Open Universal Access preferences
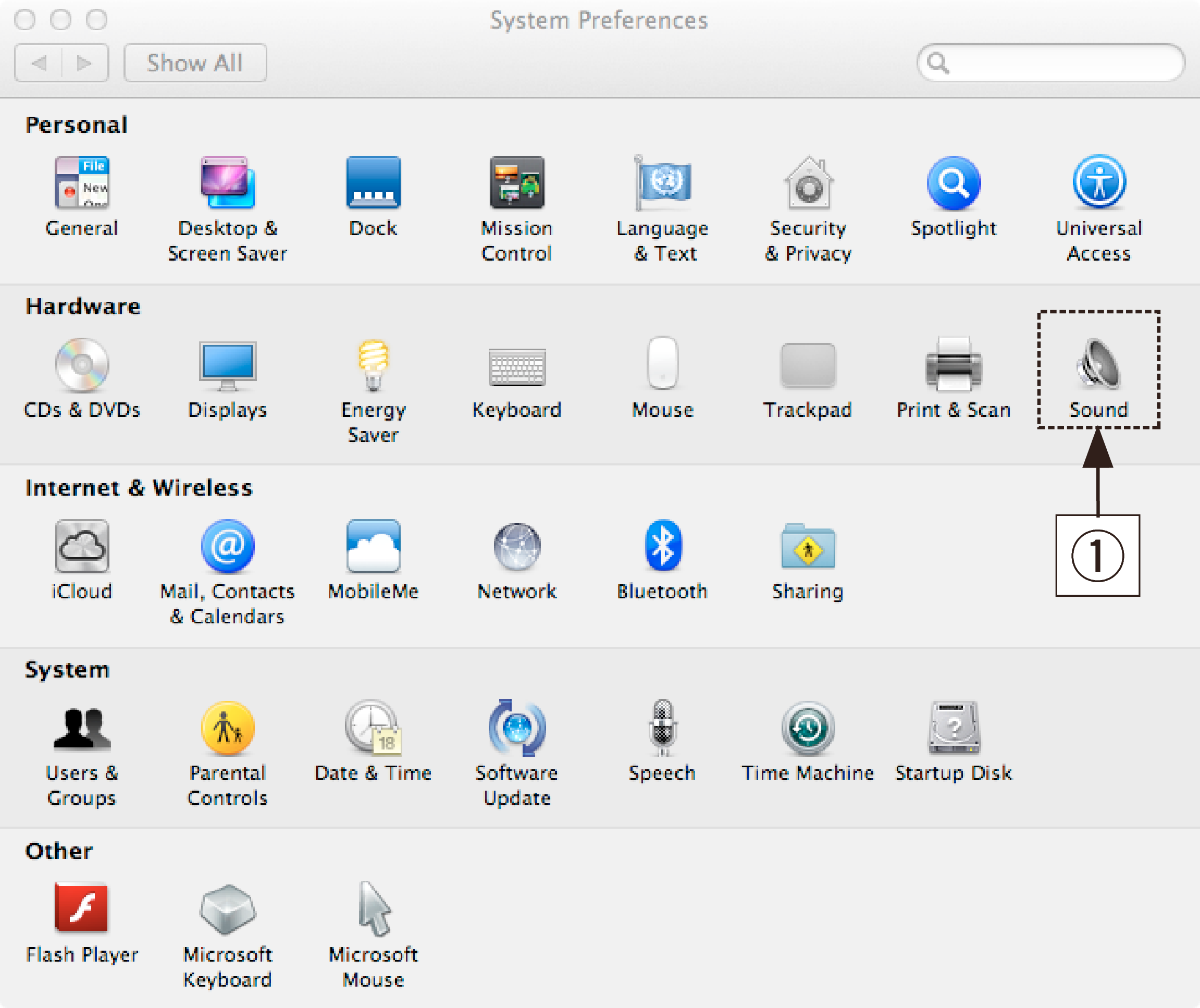 click(x=1098, y=183)
